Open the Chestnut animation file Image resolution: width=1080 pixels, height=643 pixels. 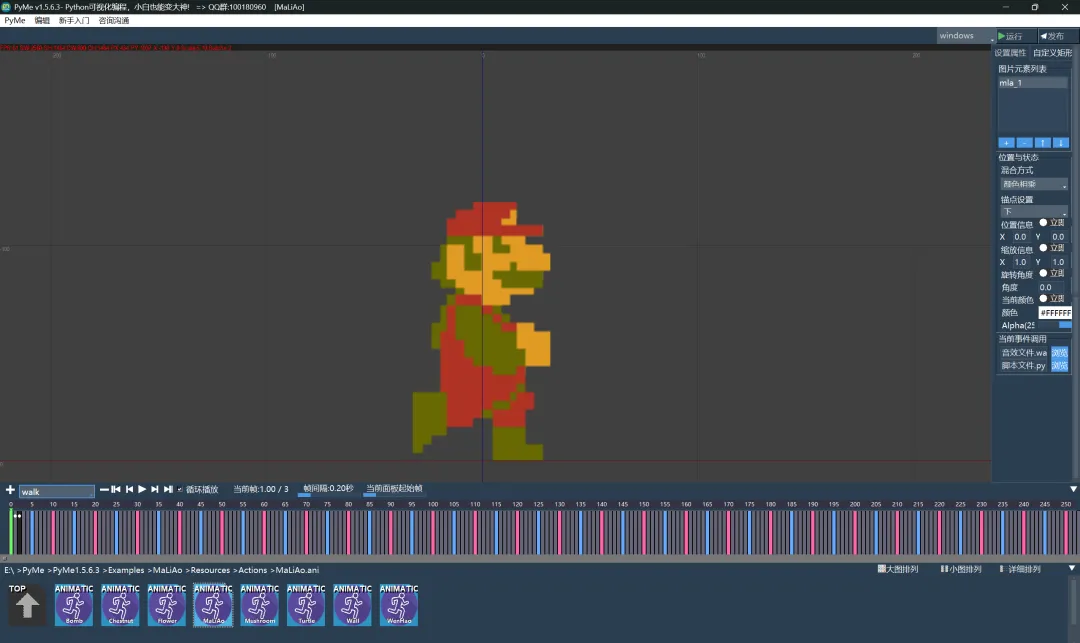(x=121, y=604)
